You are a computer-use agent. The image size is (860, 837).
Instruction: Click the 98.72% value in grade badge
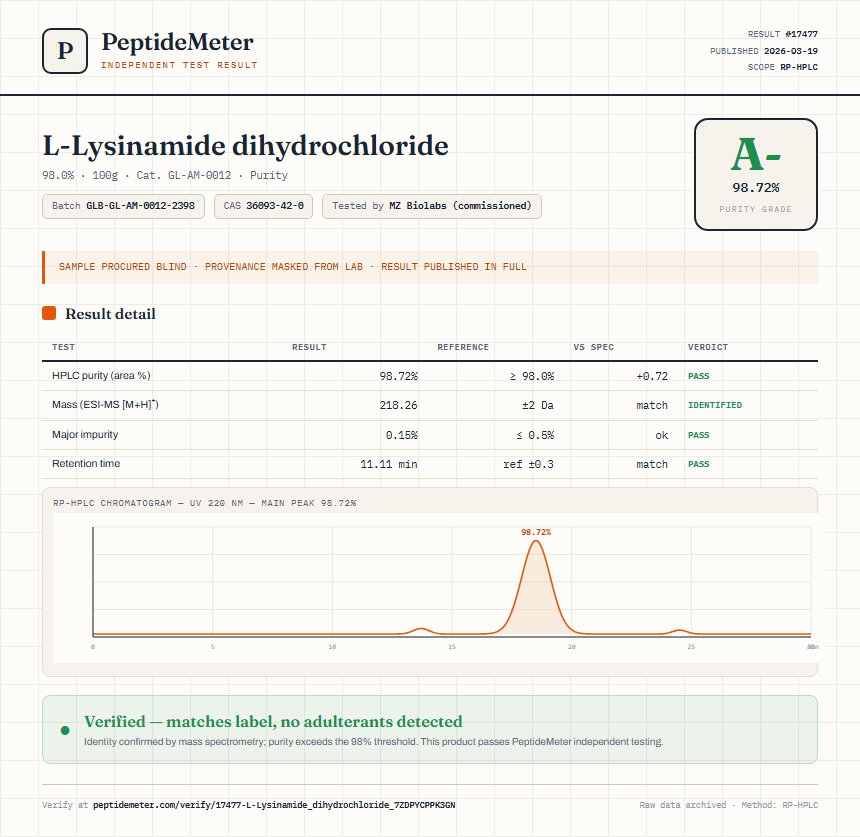756,188
